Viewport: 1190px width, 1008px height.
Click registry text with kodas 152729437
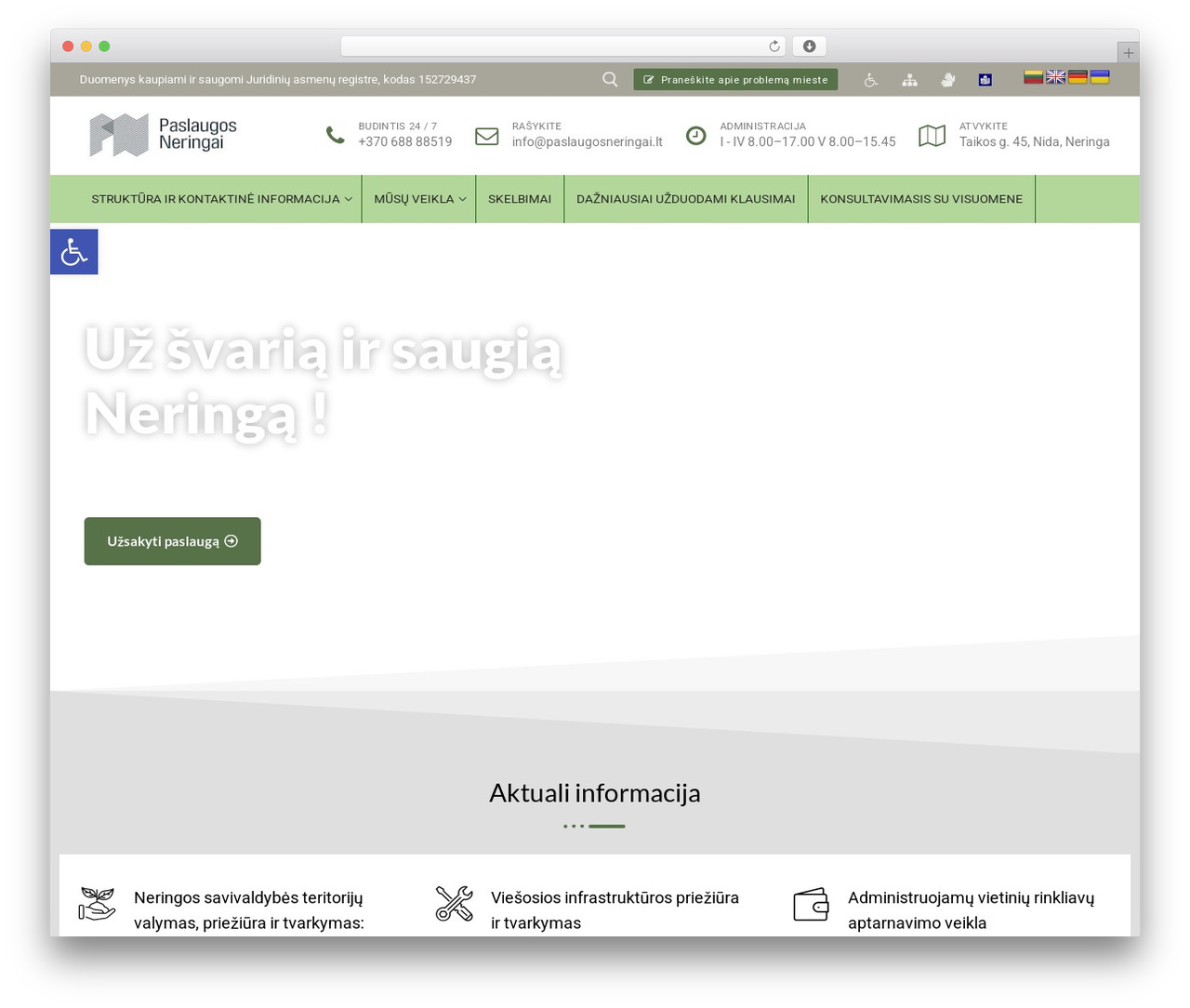click(278, 79)
